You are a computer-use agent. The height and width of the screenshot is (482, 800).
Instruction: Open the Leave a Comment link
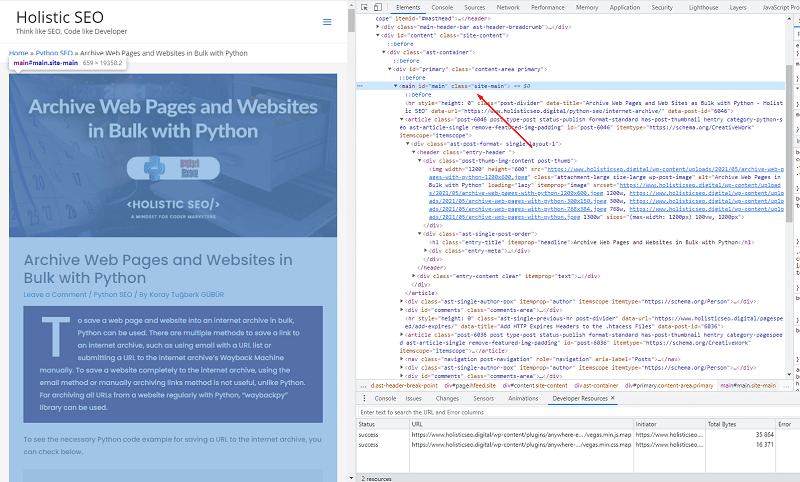coord(55,295)
